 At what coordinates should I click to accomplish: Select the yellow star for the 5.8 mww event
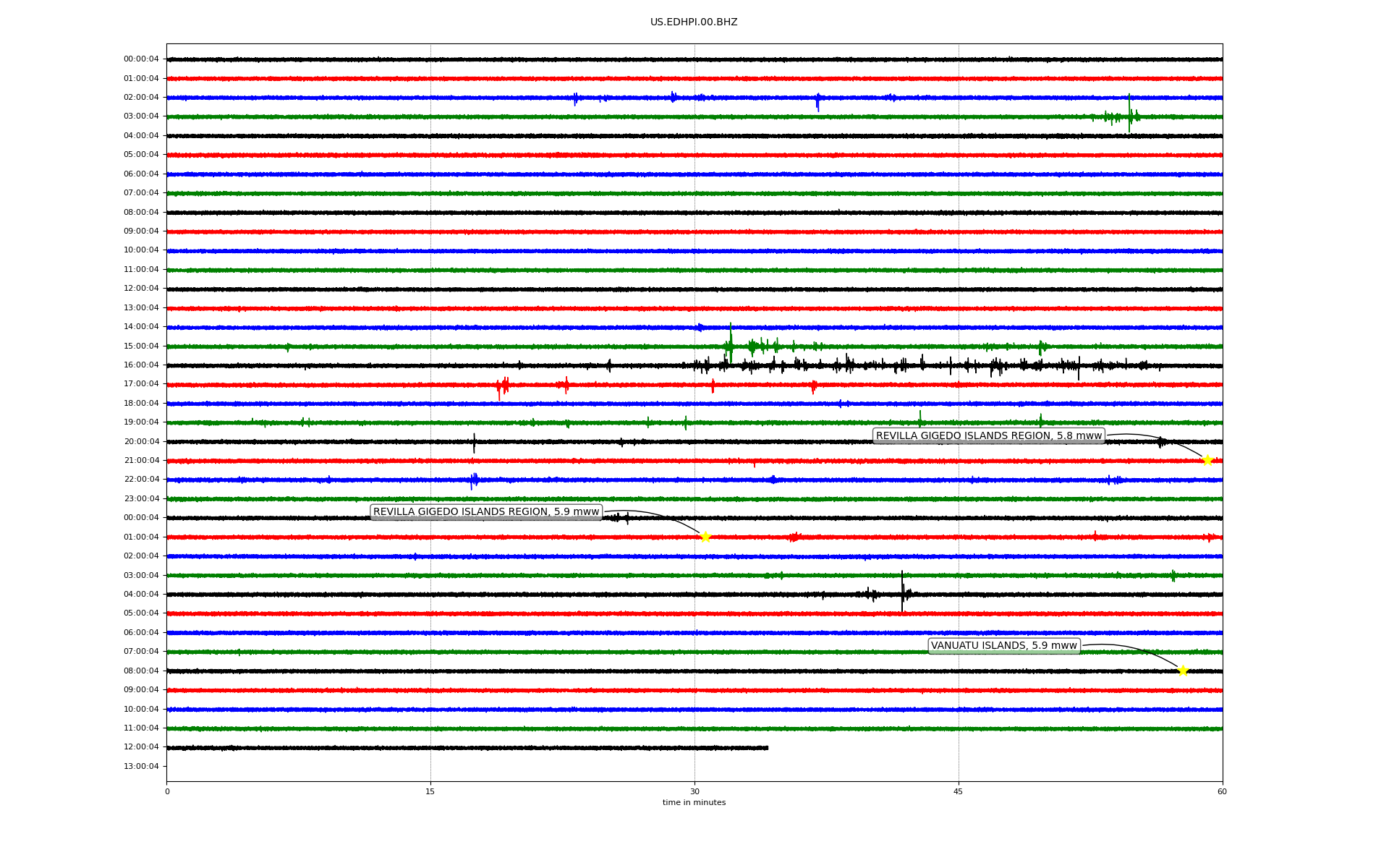click(x=1207, y=460)
